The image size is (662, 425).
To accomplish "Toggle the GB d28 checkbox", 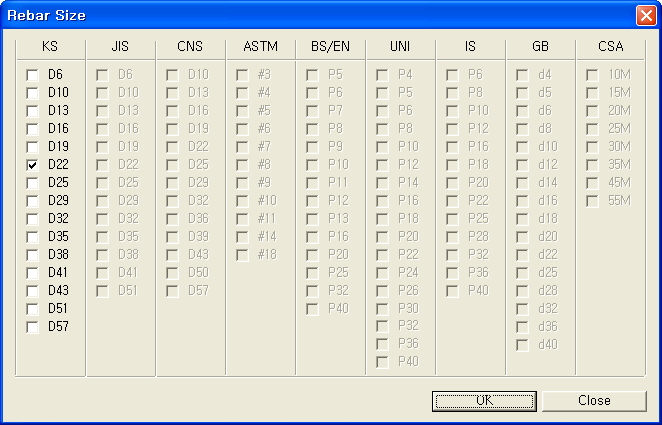I will [522, 291].
